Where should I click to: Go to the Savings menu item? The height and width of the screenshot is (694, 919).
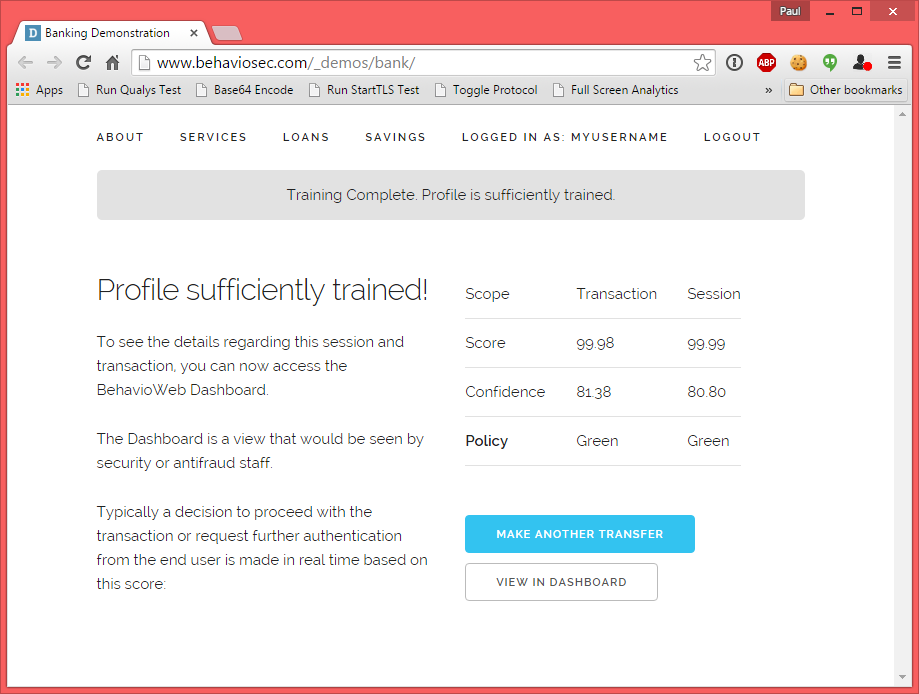395,137
